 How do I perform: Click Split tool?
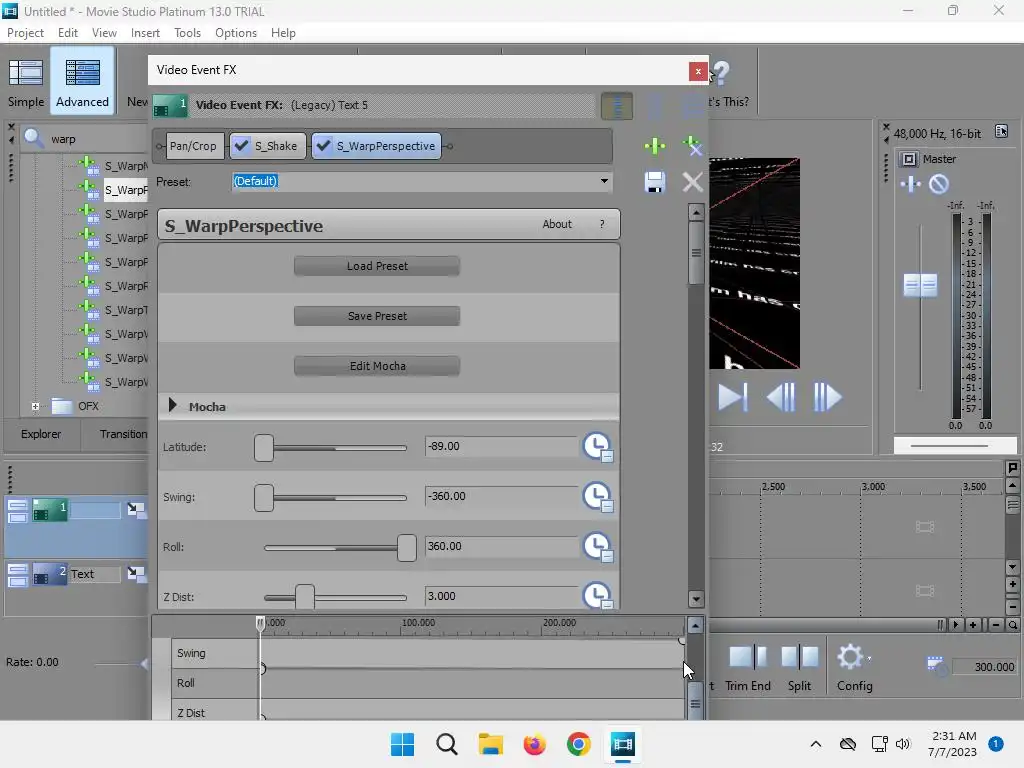click(x=799, y=667)
